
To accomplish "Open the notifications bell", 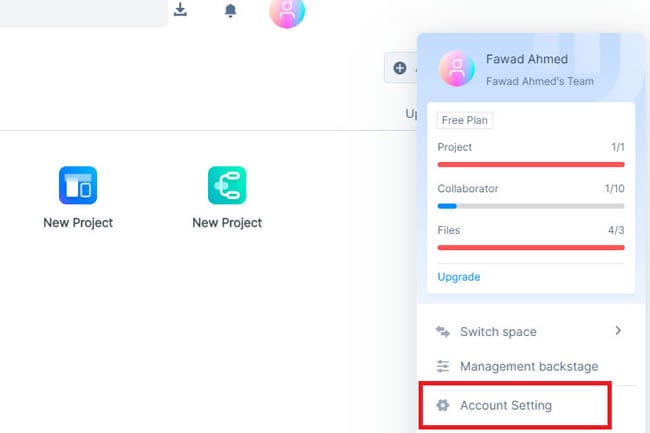I will pyautogui.click(x=231, y=11).
